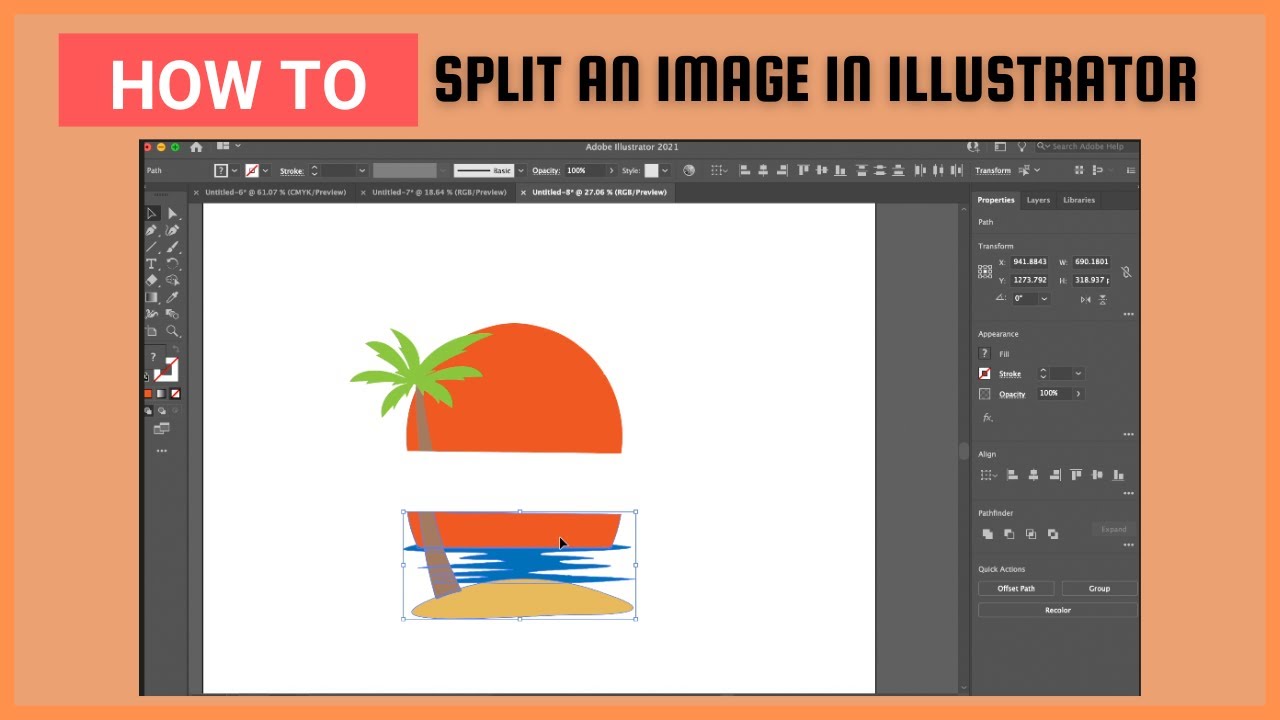This screenshot has height=720, width=1280.
Task: Click Exclude in Pathfinder section
Action: point(1053,534)
